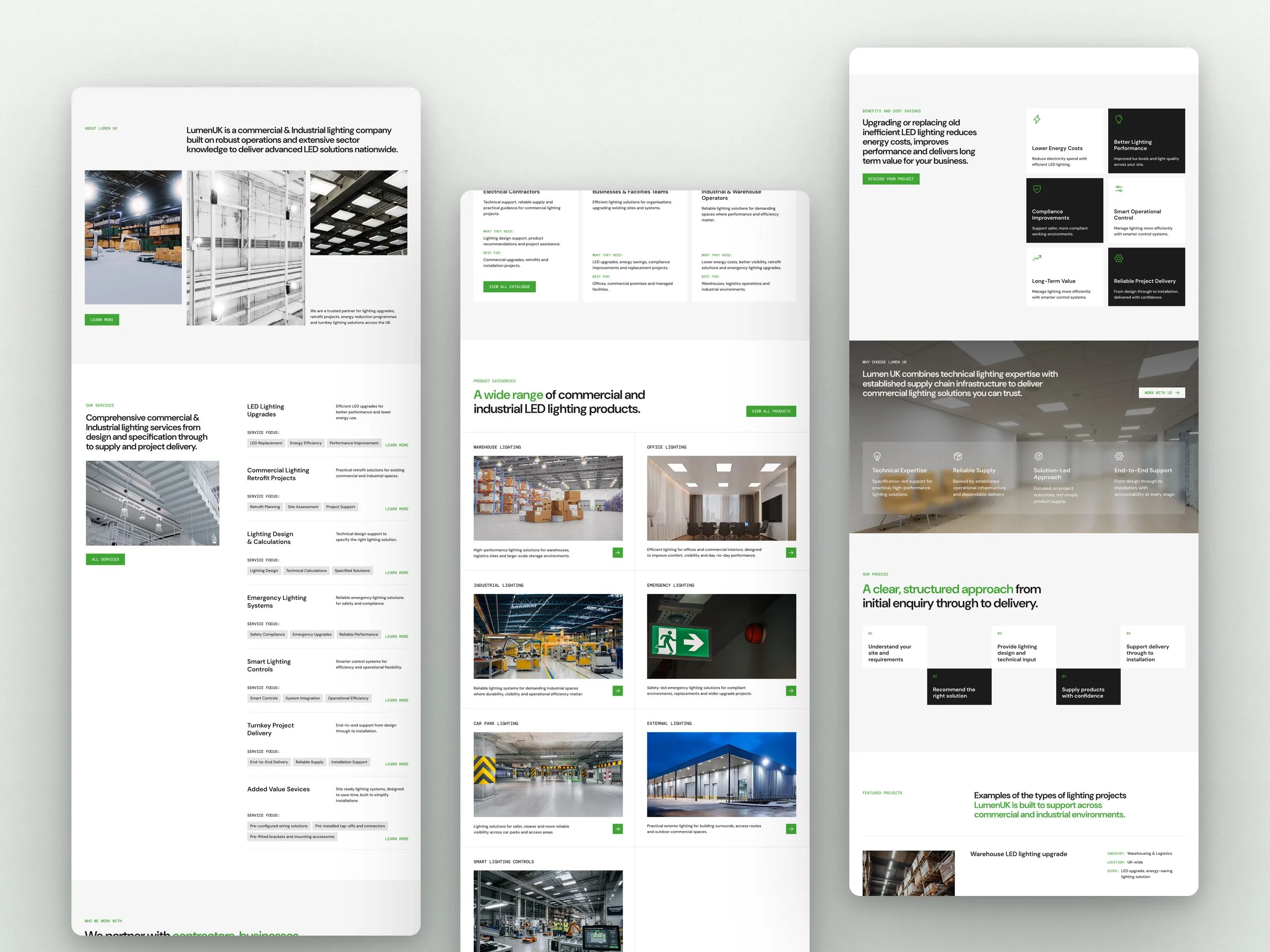Screen dimensions: 1270x952
Task: Click the Supply products with confidence card
Action: [x=1088, y=686]
